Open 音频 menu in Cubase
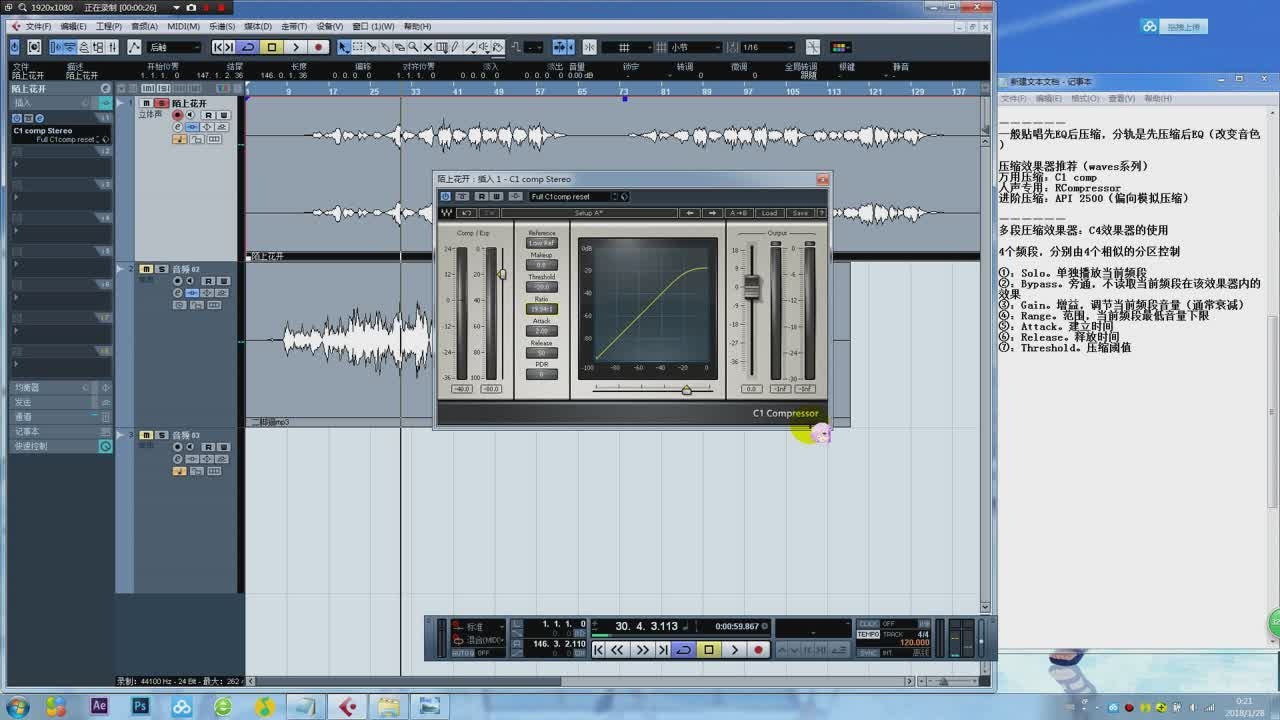Image resolution: width=1280 pixels, height=720 pixels. coord(144,26)
